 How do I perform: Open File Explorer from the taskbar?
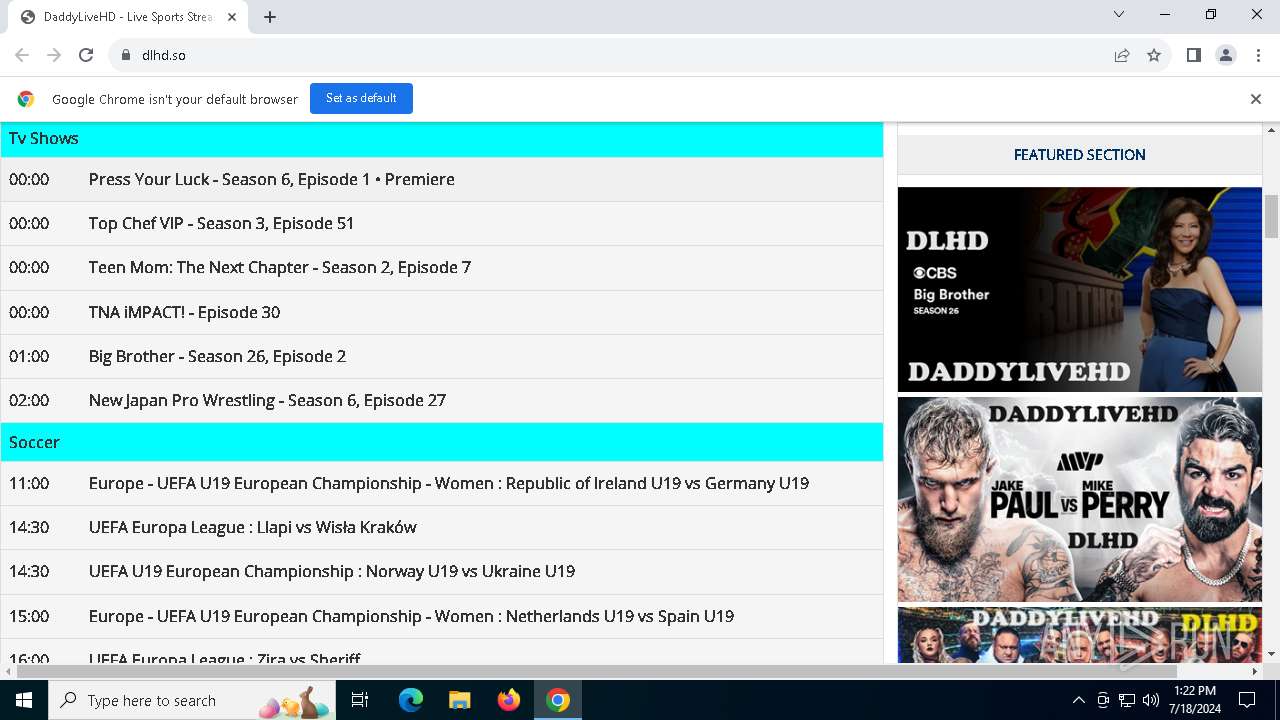459,700
